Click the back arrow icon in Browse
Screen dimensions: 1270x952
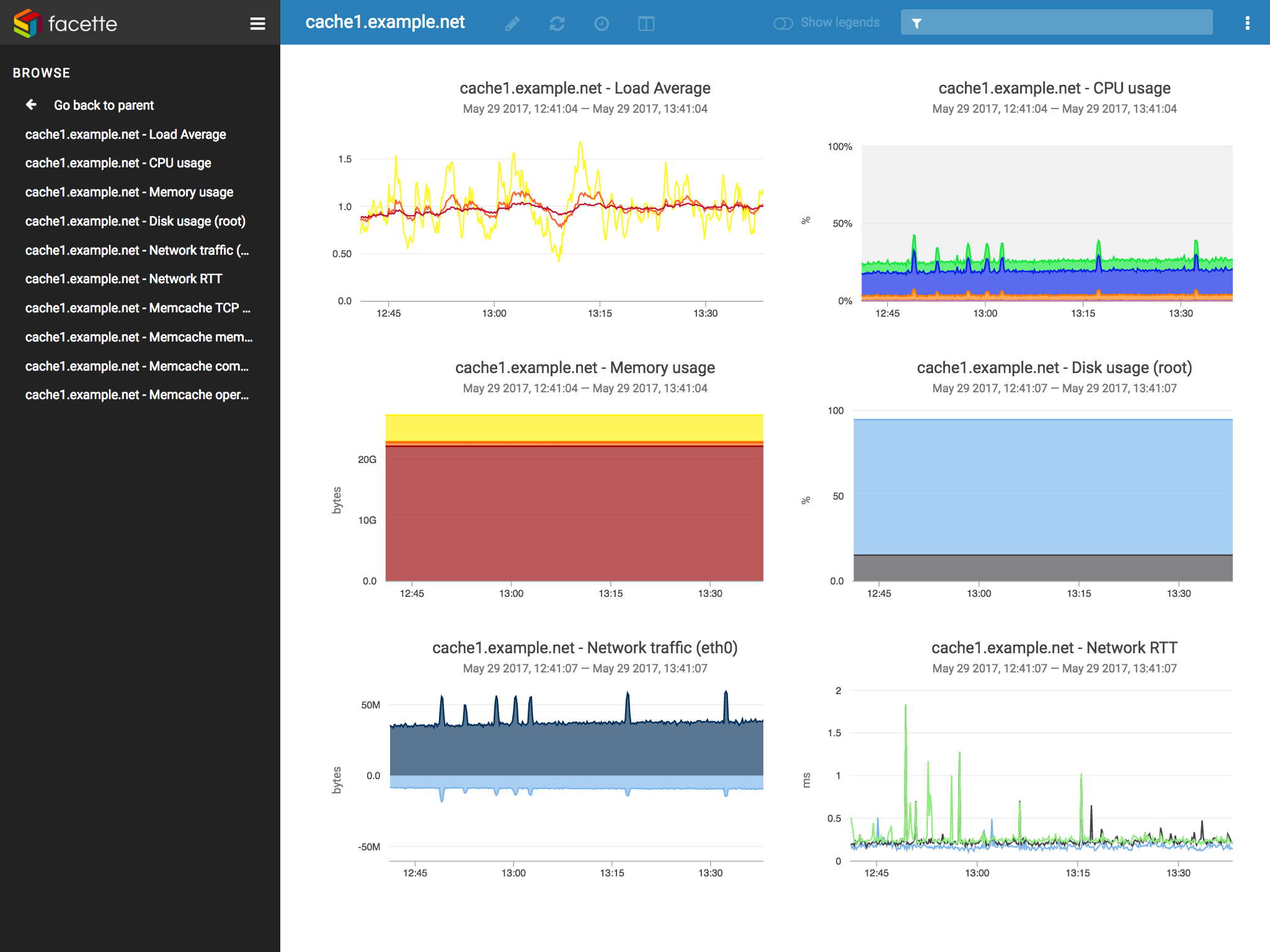[31, 105]
